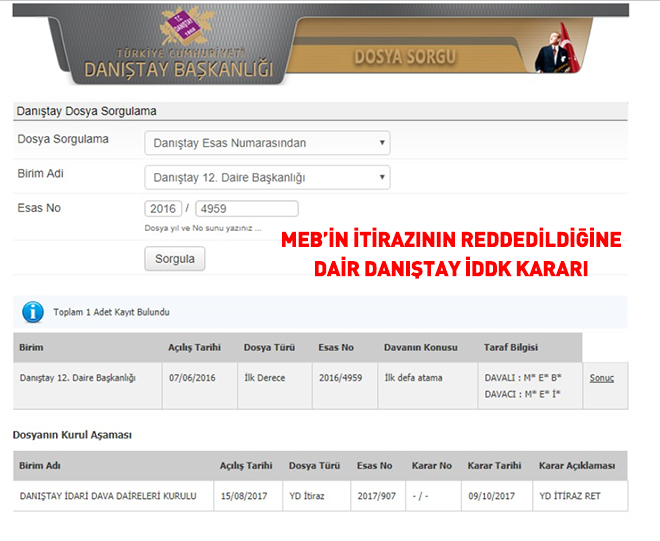Click the blue info icon beside record count
The image size is (660, 541).
[33, 312]
